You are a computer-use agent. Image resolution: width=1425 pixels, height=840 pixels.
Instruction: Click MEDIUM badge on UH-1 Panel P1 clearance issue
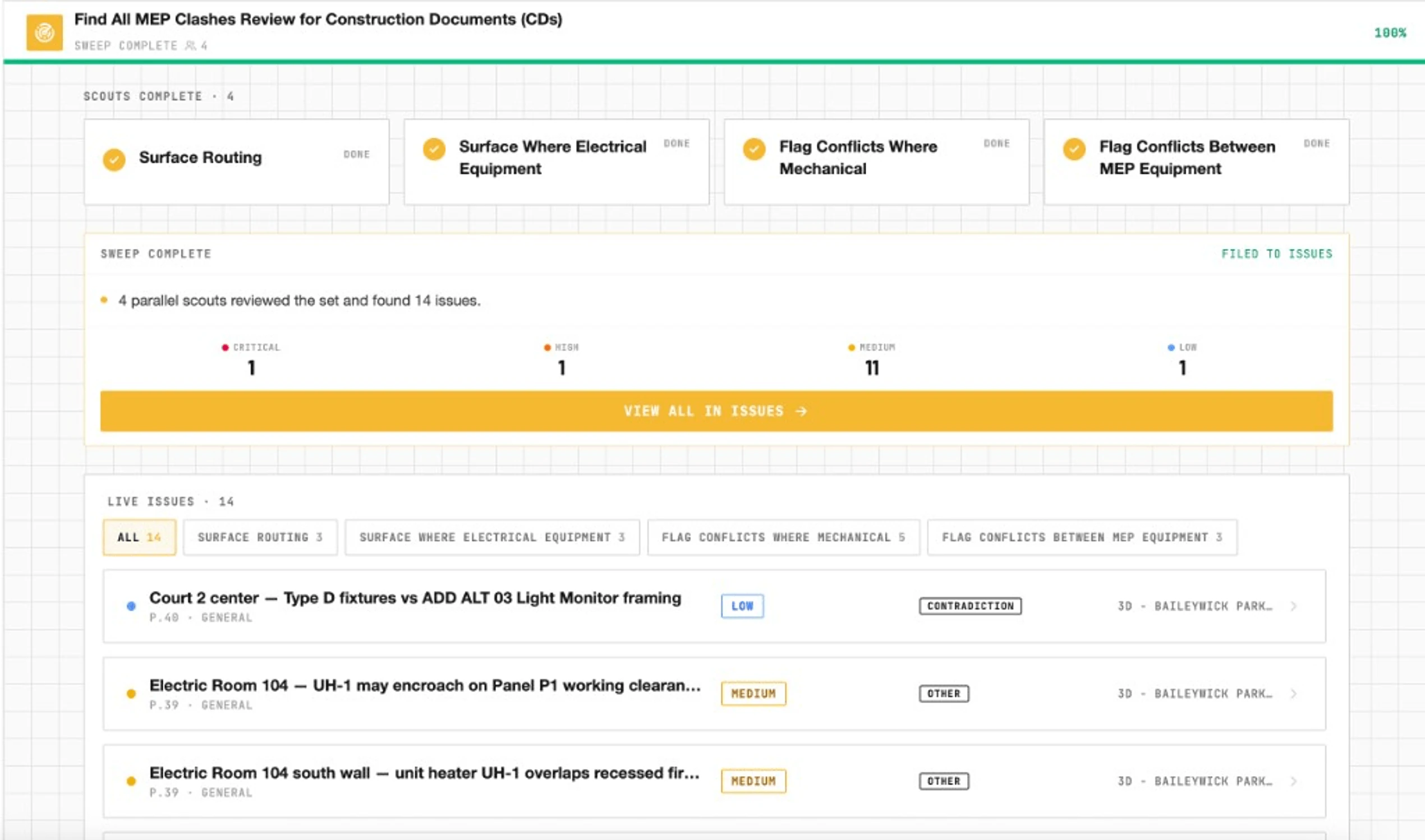753,694
